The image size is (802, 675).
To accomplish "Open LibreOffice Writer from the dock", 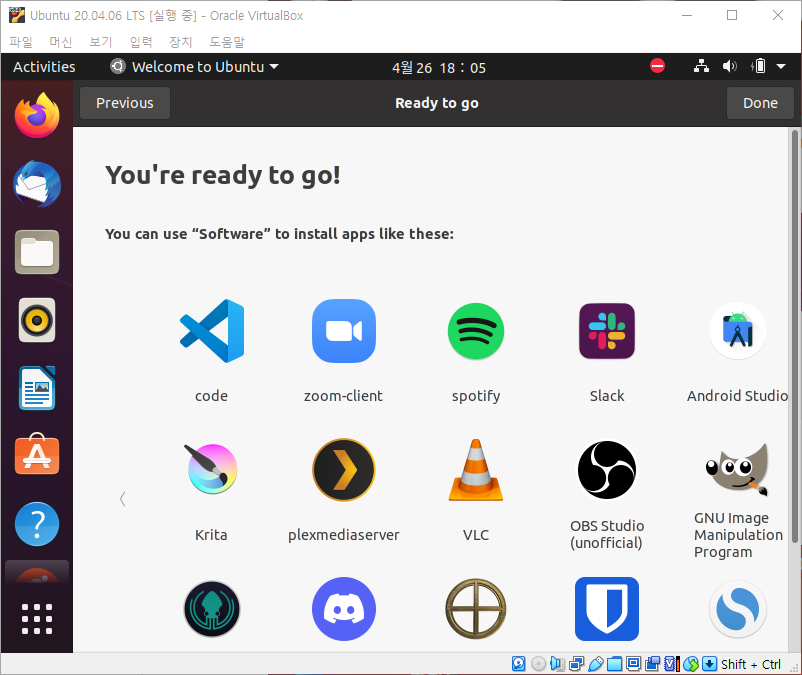I will coord(37,388).
